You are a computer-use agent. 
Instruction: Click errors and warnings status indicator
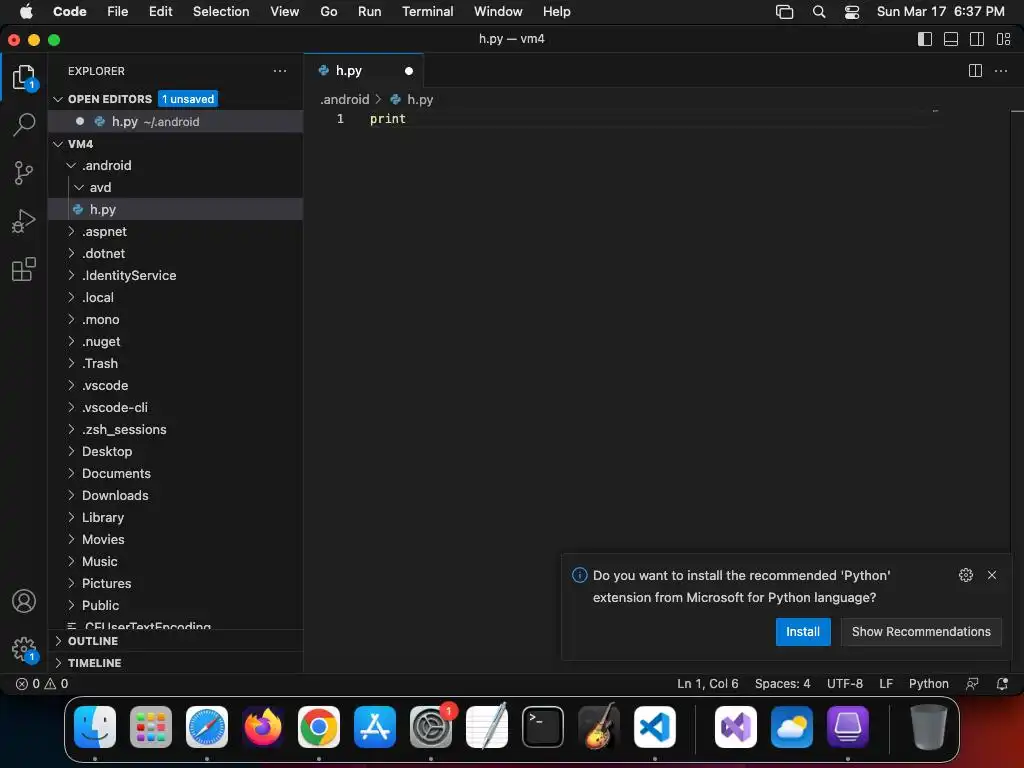42,684
